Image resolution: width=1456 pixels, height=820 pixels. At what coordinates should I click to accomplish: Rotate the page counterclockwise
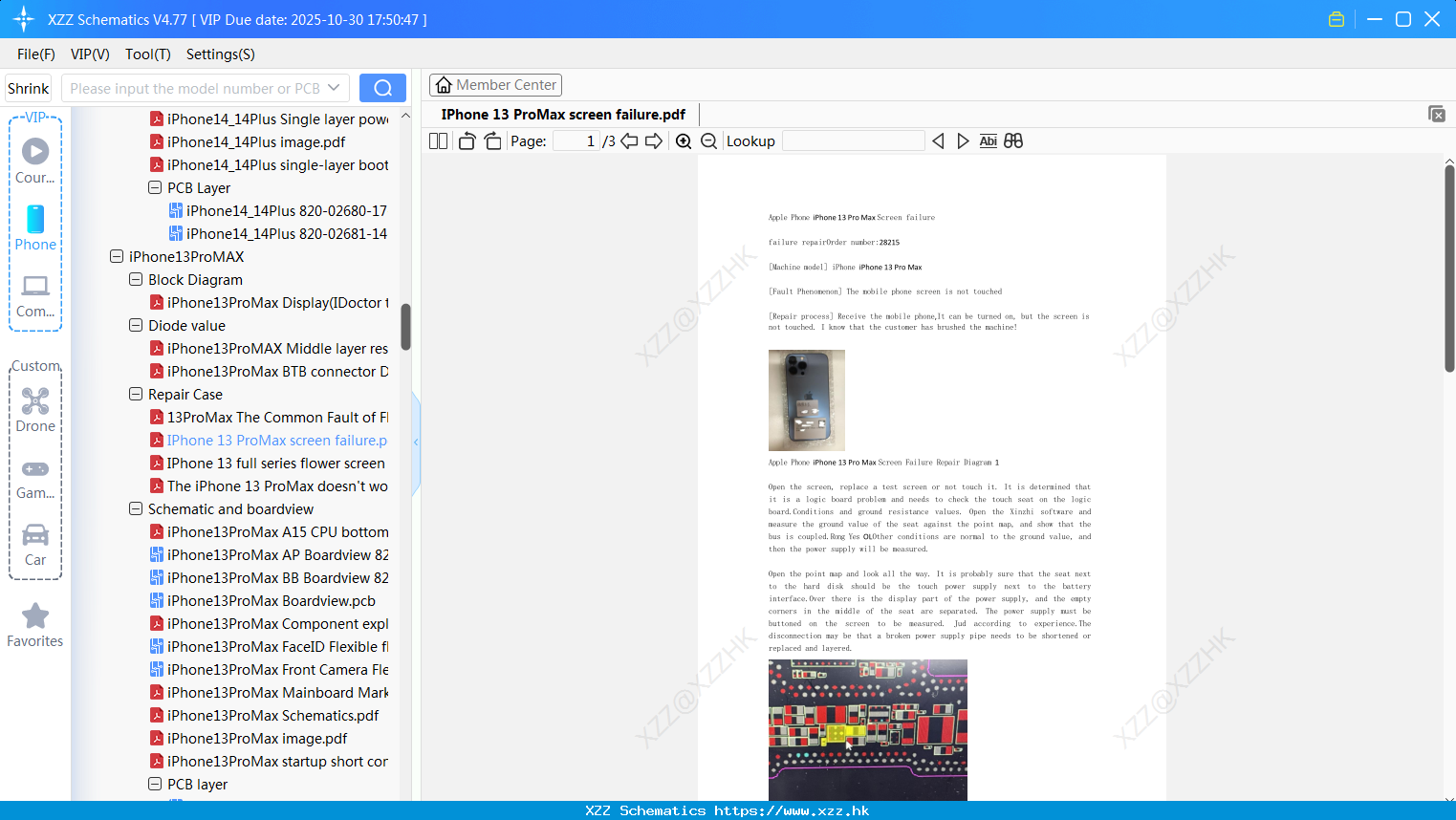(467, 141)
